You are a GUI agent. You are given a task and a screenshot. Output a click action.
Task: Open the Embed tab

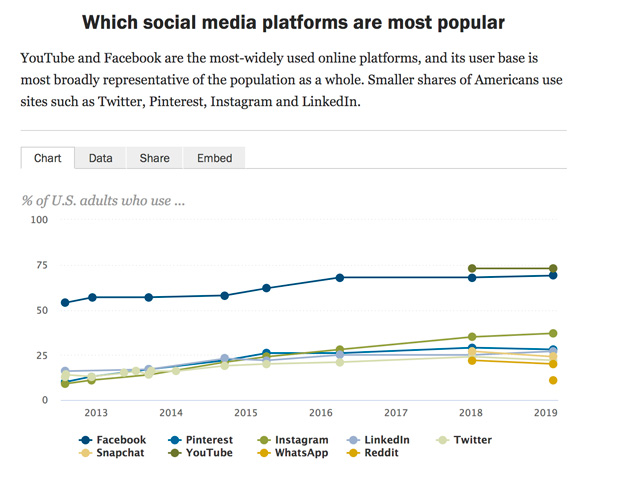pos(214,158)
